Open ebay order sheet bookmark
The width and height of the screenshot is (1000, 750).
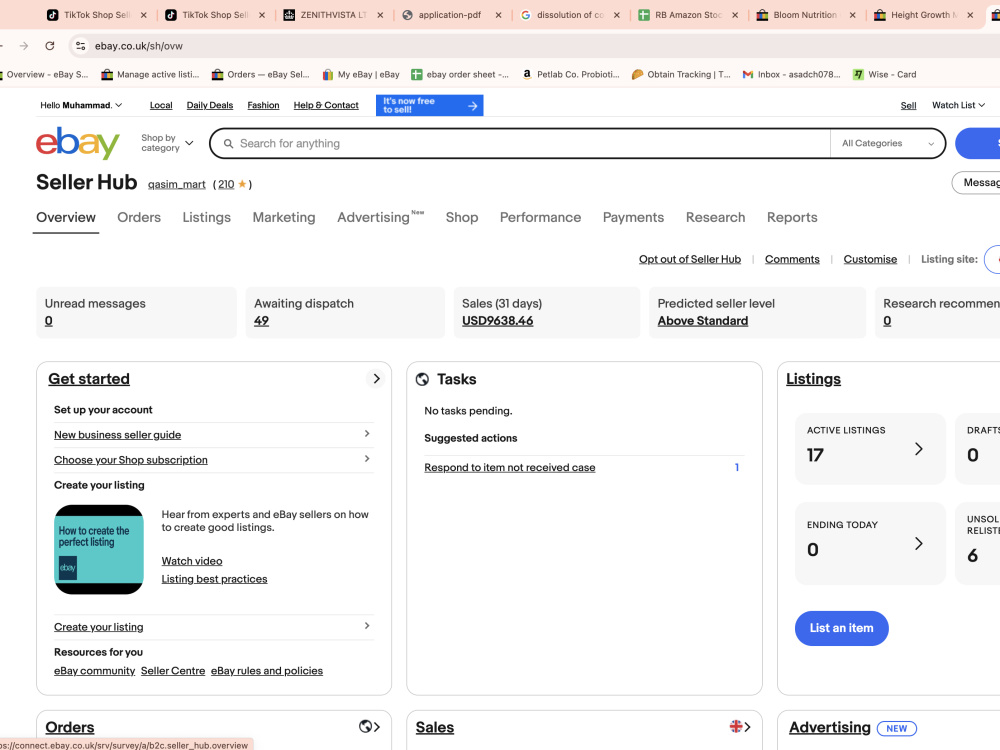pyautogui.click(x=460, y=75)
